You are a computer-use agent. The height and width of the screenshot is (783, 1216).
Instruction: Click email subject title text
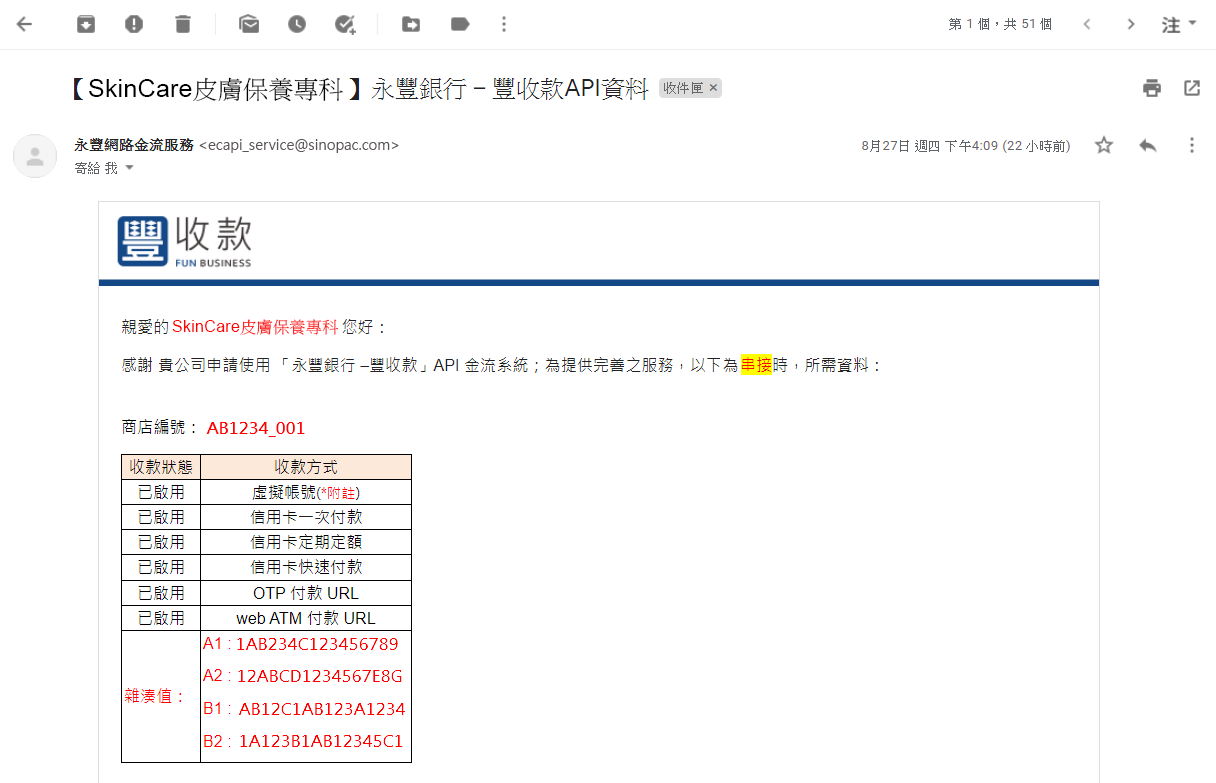[360, 88]
